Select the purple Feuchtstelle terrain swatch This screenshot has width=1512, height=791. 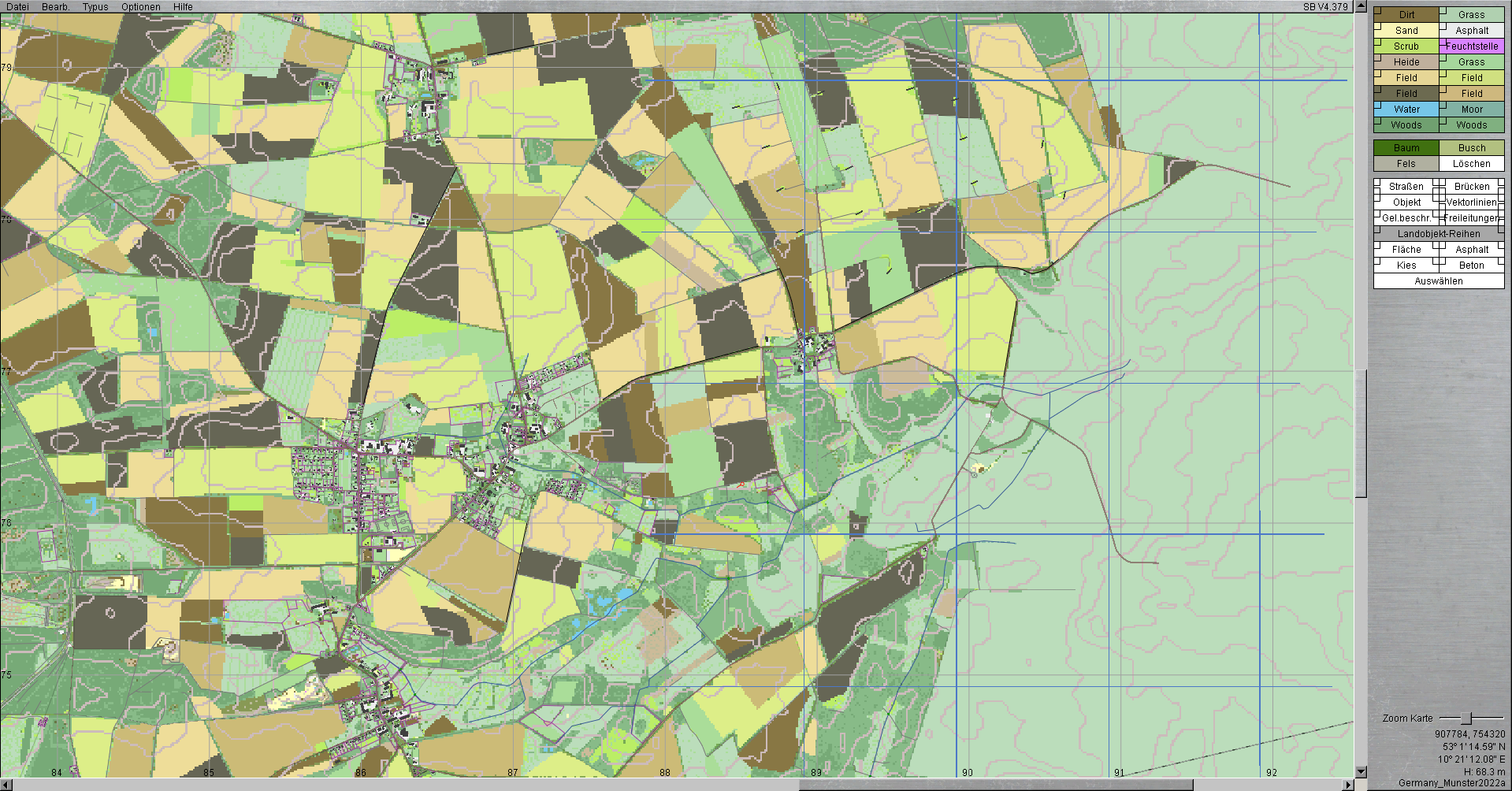click(x=1471, y=46)
